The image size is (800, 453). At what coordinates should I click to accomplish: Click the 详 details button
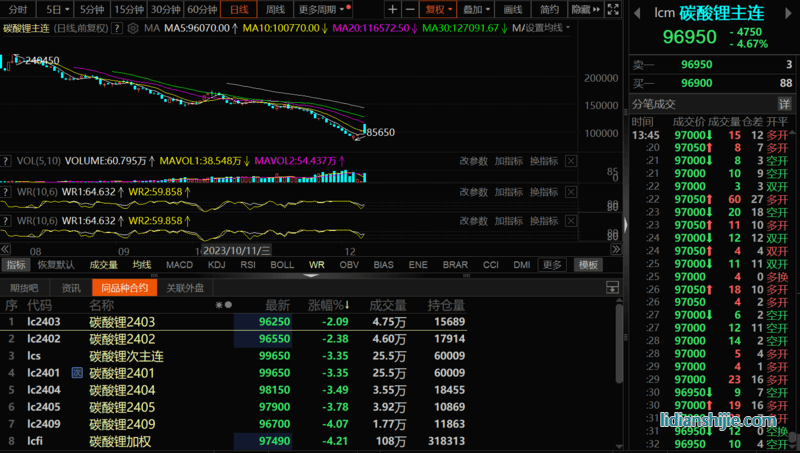pyautogui.click(x=784, y=104)
